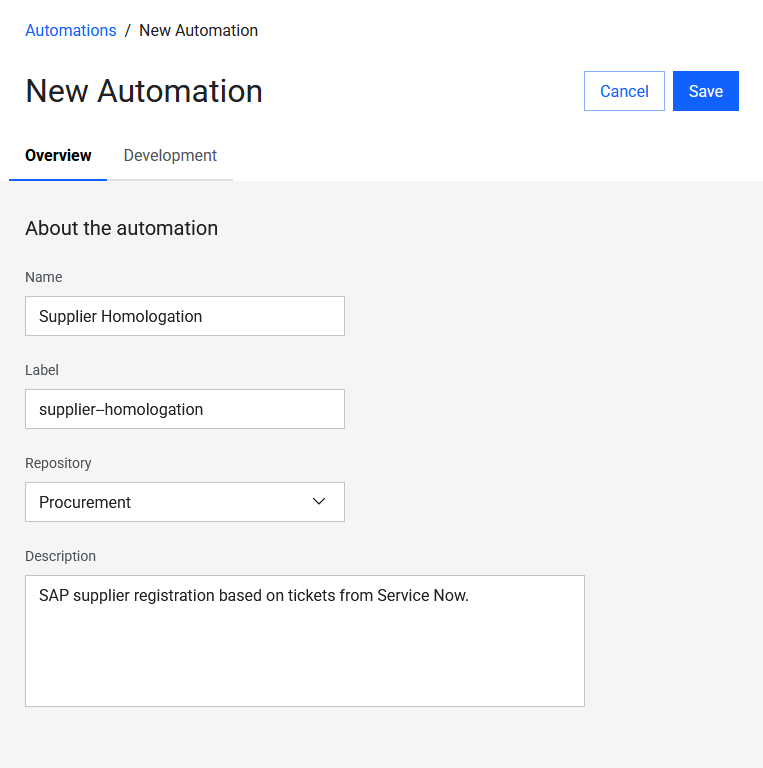Click the Name field caption
Screen dimensions: 763x768
pyautogui.click(x=43, y=277)
